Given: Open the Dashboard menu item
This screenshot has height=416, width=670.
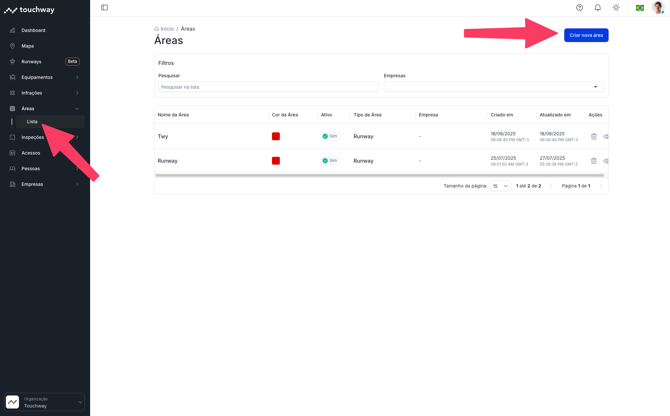Looking at the screenshot, I should [33, 30].
